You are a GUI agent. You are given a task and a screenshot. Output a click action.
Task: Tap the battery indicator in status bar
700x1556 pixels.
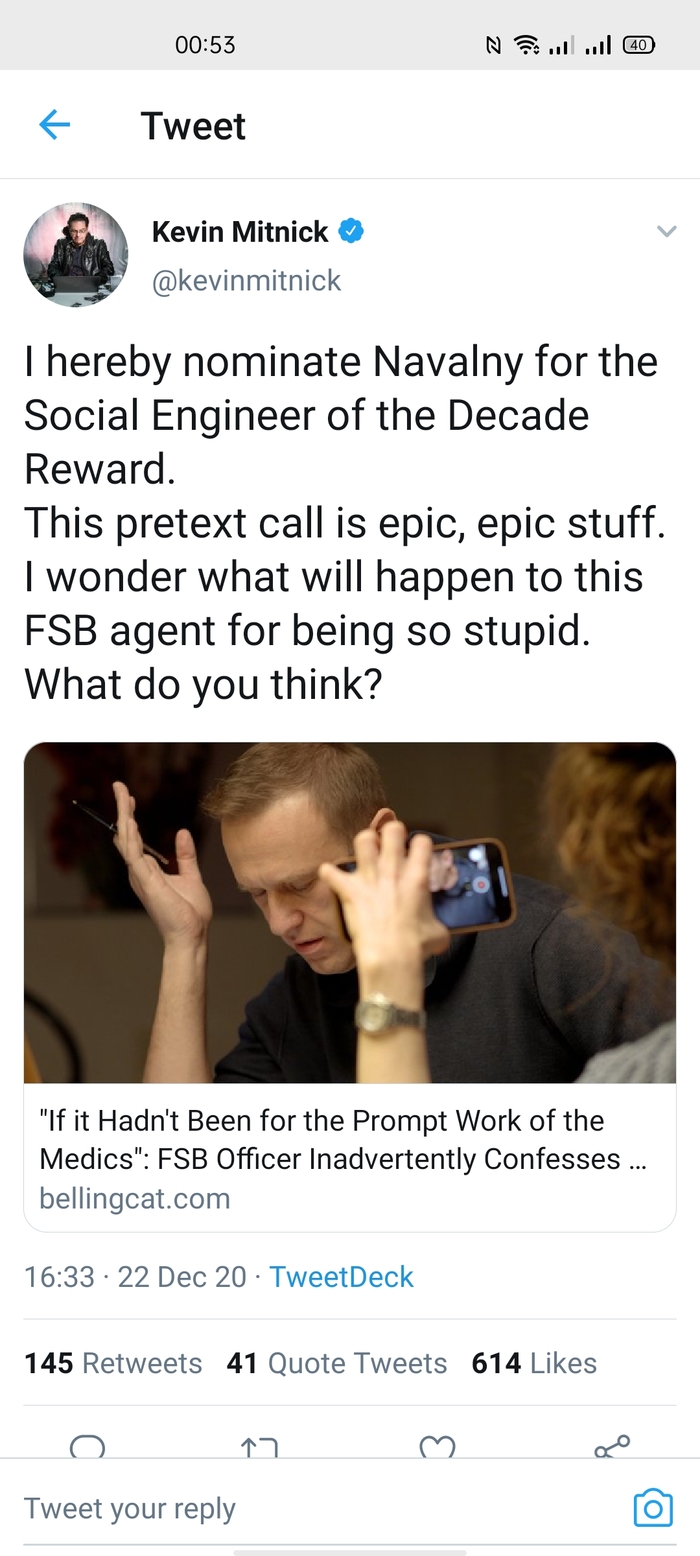tap(639, 44)
